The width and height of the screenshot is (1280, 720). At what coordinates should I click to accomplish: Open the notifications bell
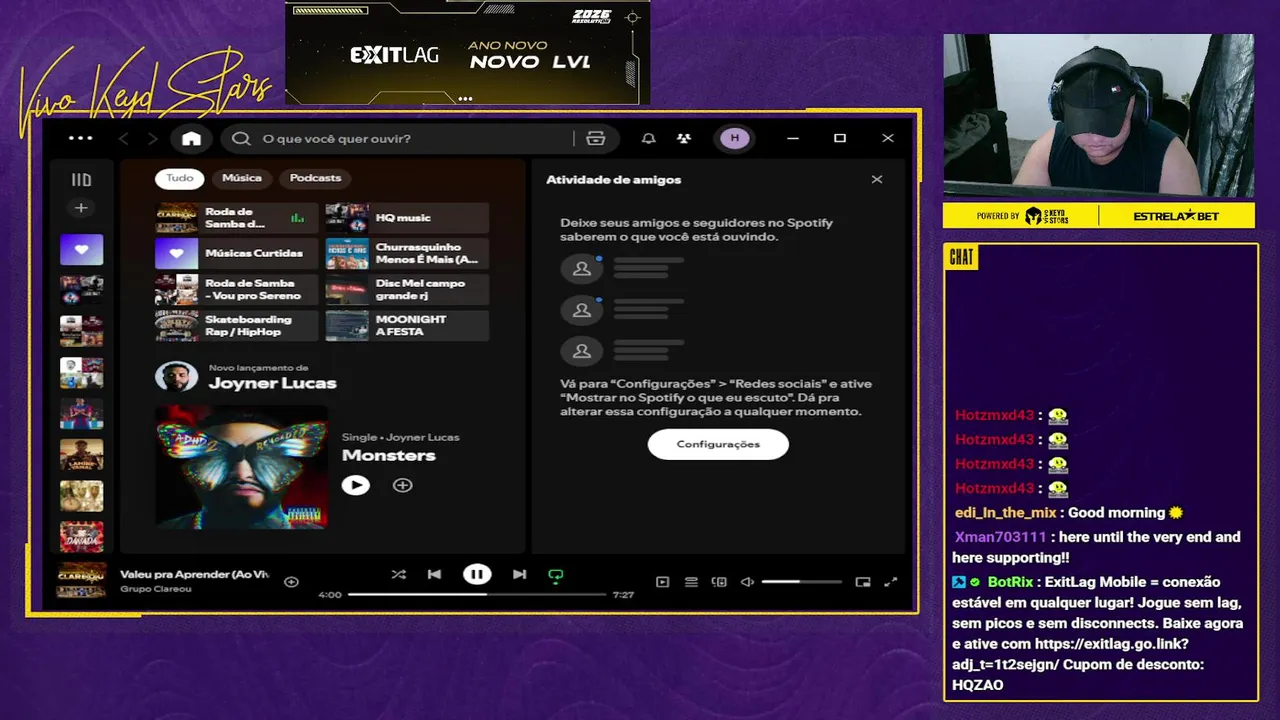649,138
